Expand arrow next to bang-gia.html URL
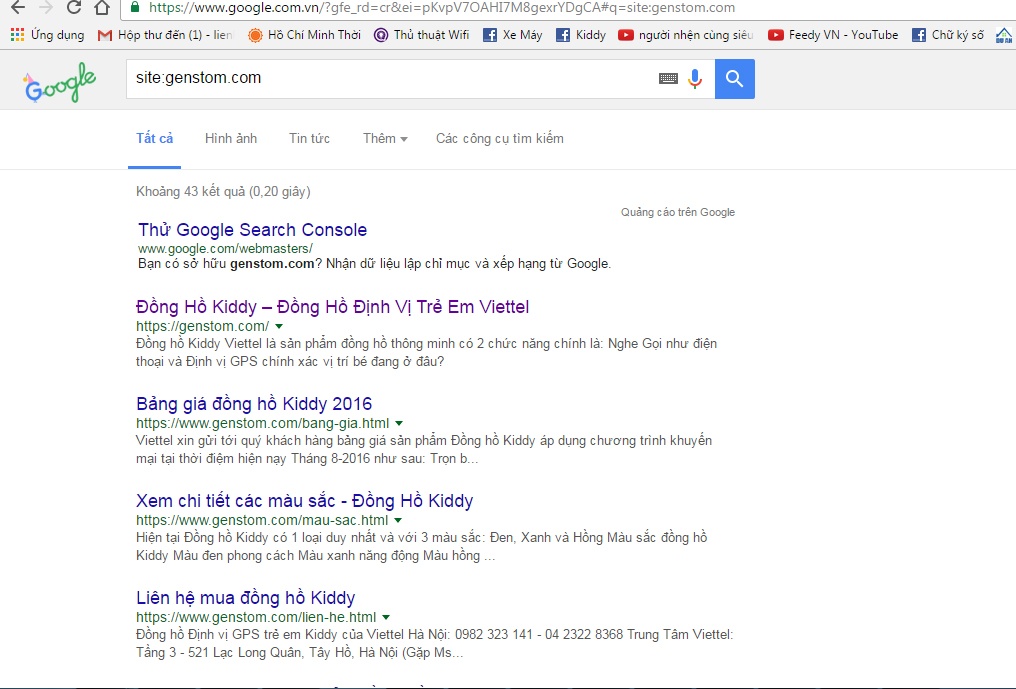The width and height of the screenshot is (1016, 689). tap(399, 423)
